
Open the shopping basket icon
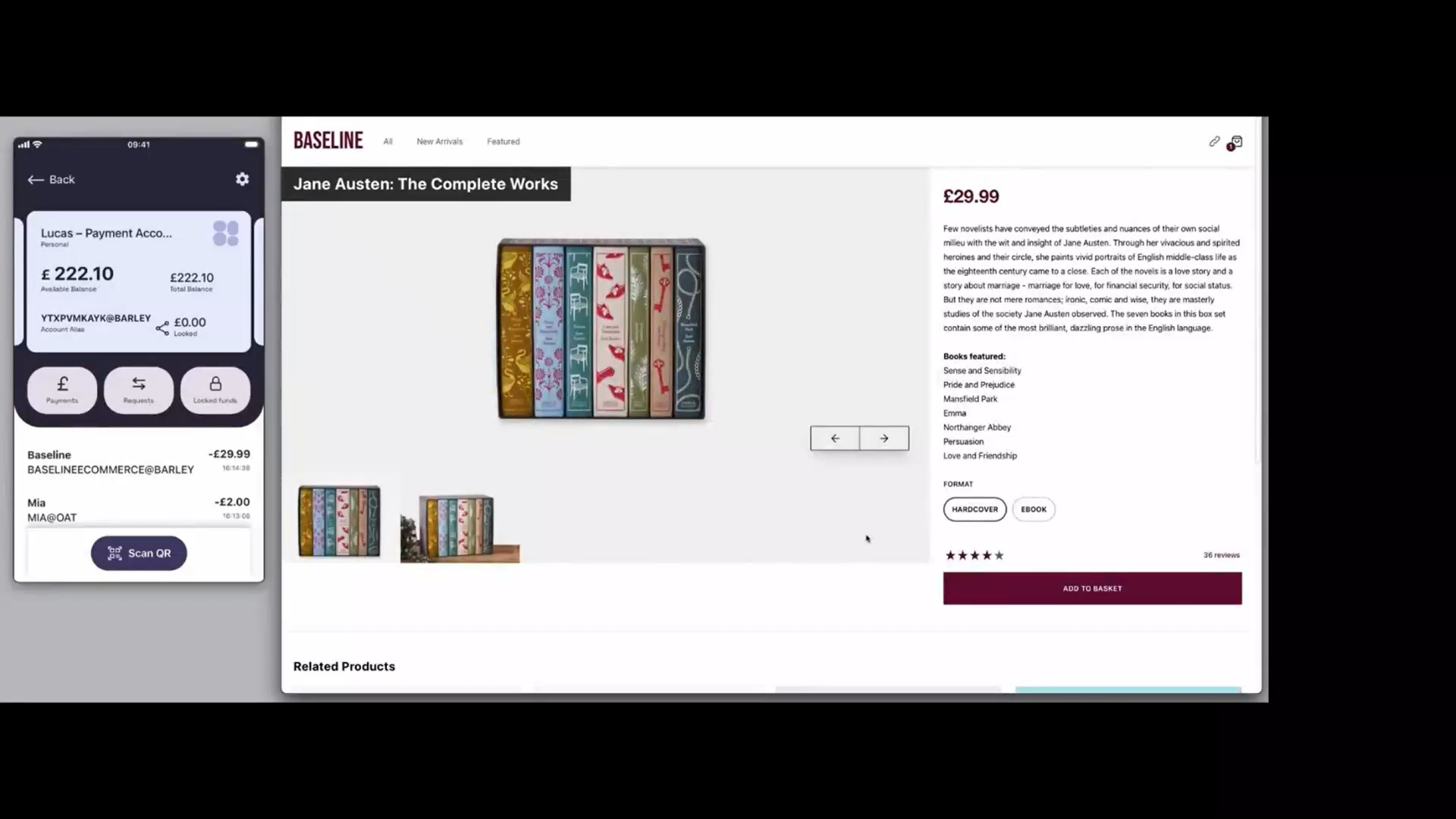coord(1235,143)
